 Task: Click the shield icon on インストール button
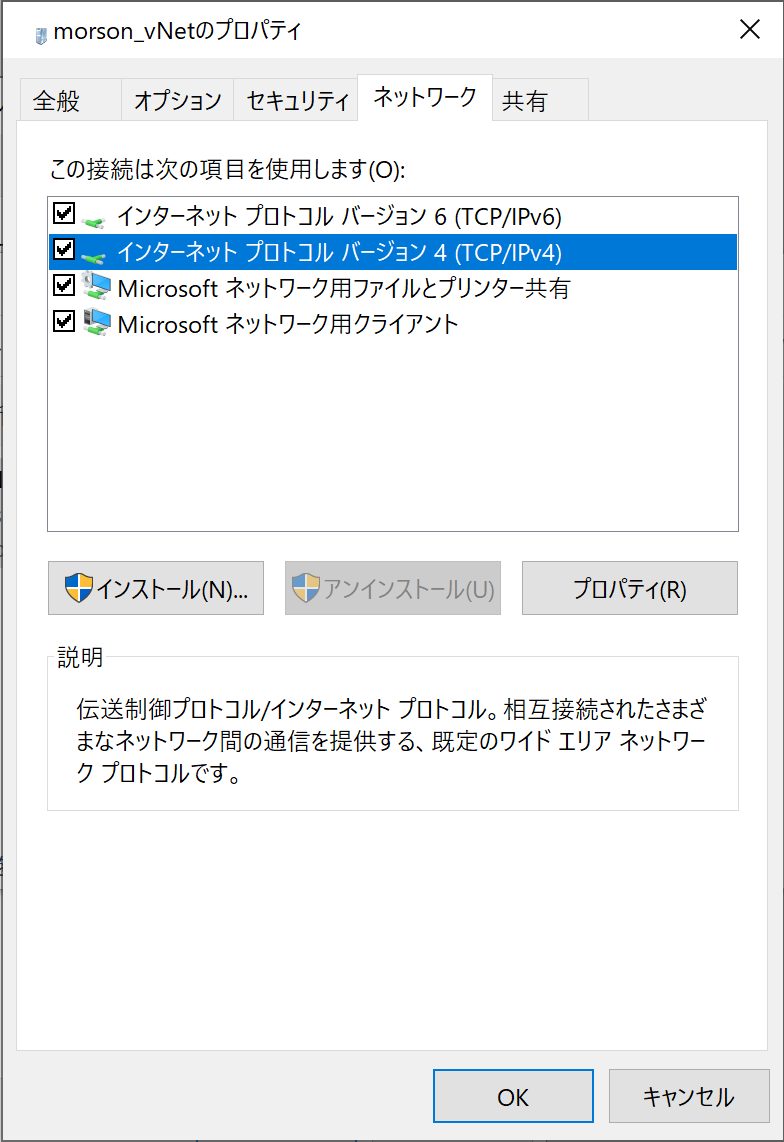[x=78, y=588]
